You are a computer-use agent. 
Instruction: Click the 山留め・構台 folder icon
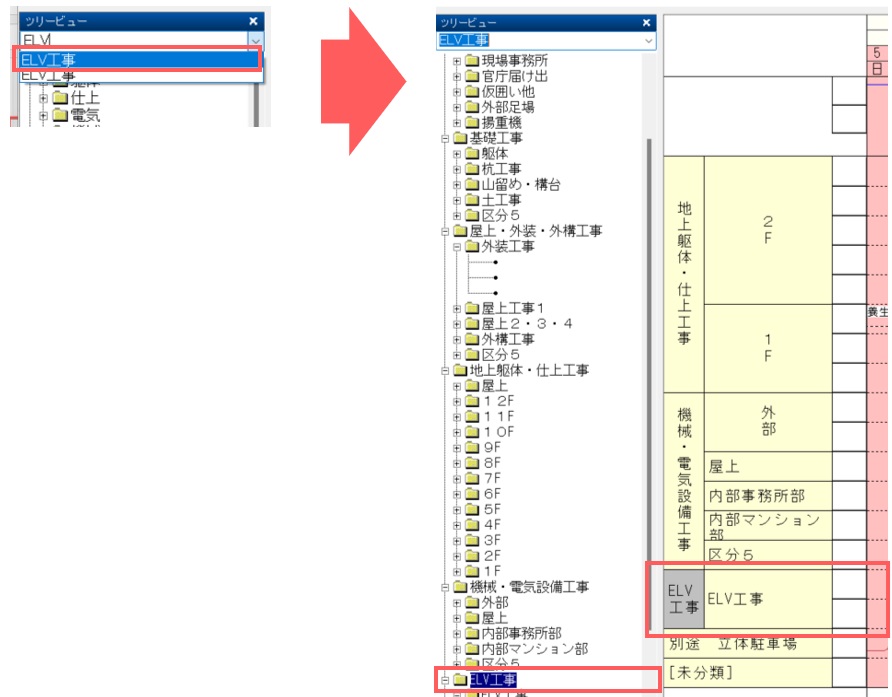472,185
